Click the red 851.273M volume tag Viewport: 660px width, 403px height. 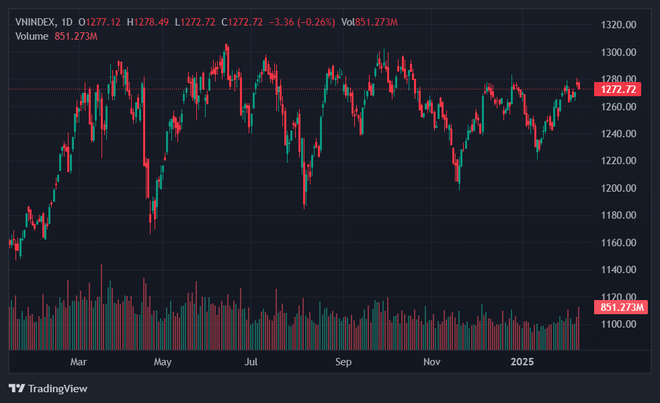point(621,307)
